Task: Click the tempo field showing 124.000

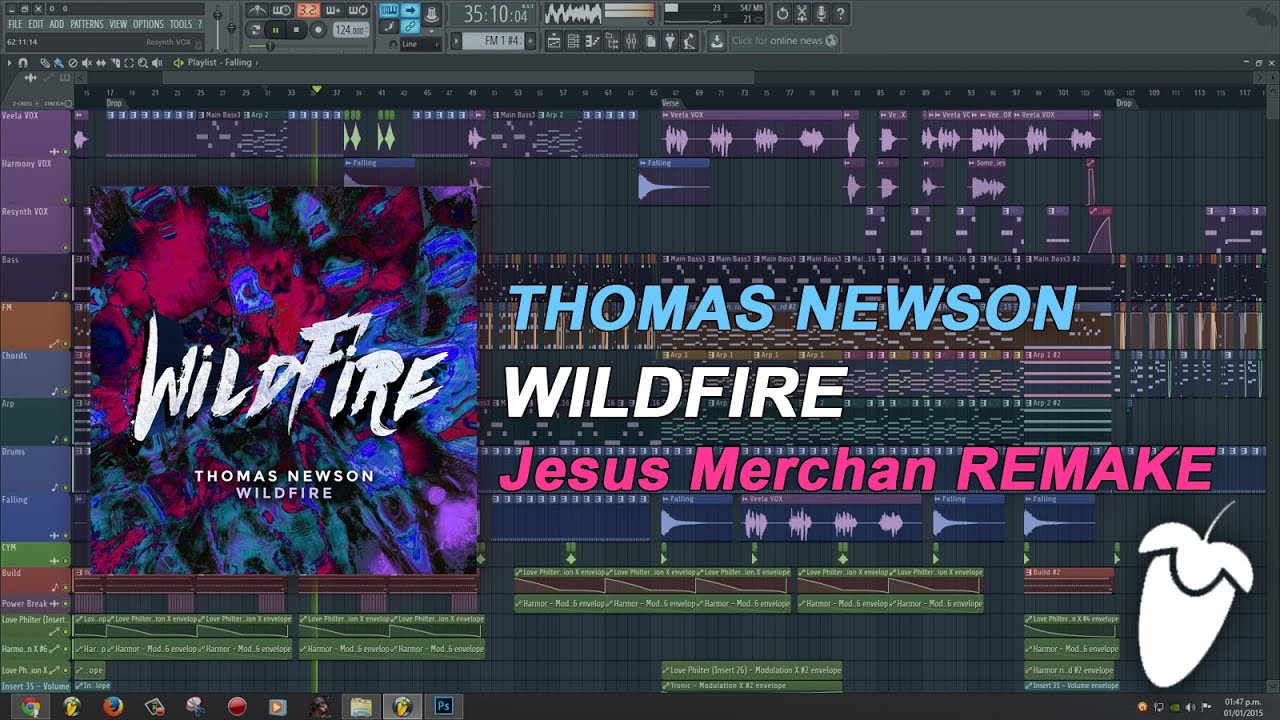Action: 350,30
